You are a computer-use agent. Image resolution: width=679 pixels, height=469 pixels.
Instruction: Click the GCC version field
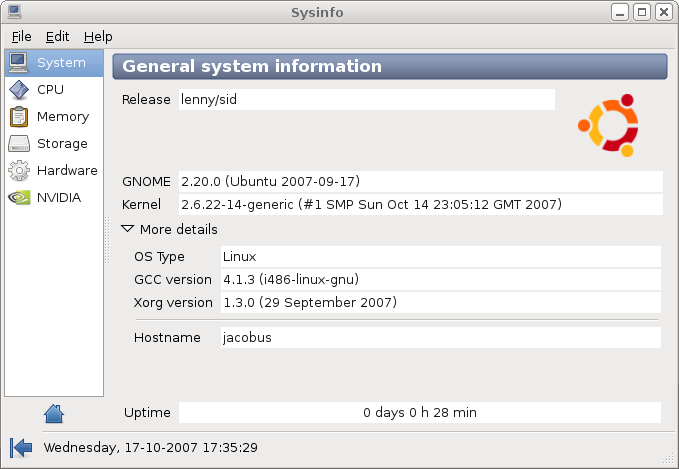pyautogui.click(x=441, y=279)
